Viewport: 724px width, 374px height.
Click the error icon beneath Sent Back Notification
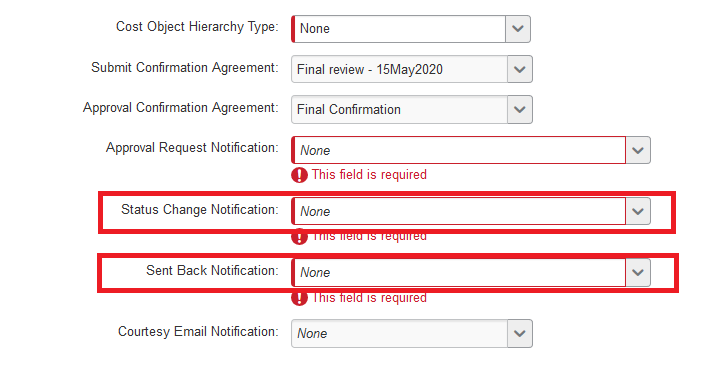coord(299,298)
